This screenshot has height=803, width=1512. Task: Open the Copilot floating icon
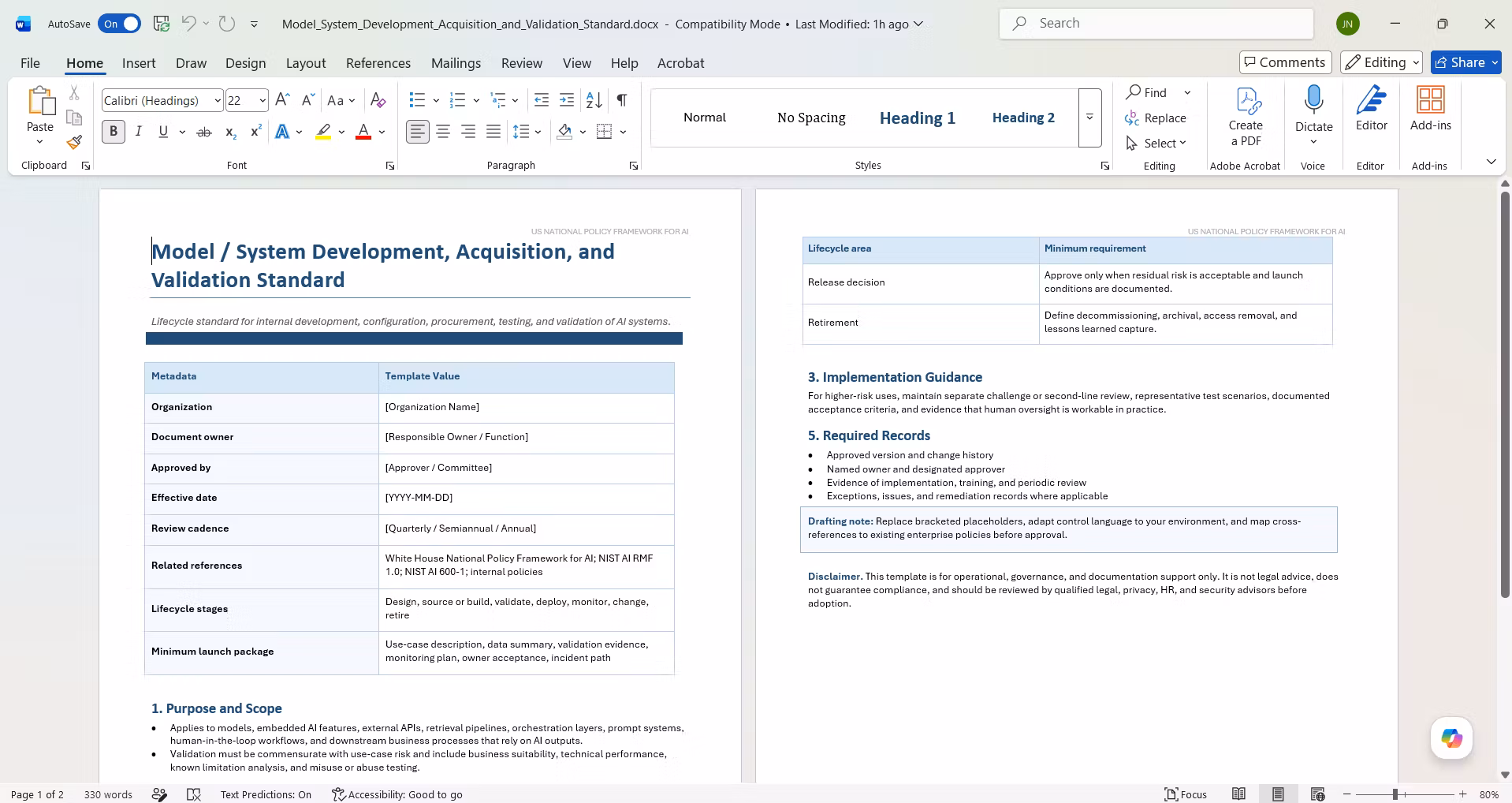point(1451,738)
